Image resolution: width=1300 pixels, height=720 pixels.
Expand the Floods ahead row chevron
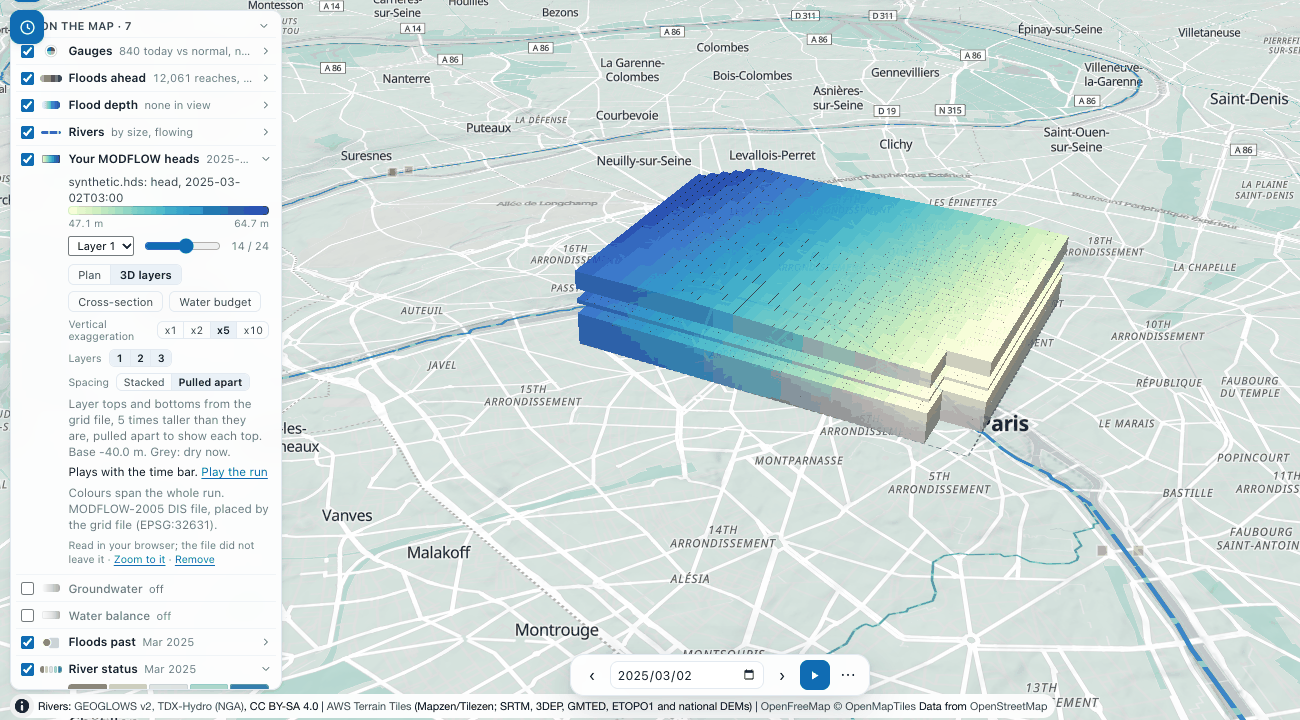pyautogui.click(x=266, y=78)
